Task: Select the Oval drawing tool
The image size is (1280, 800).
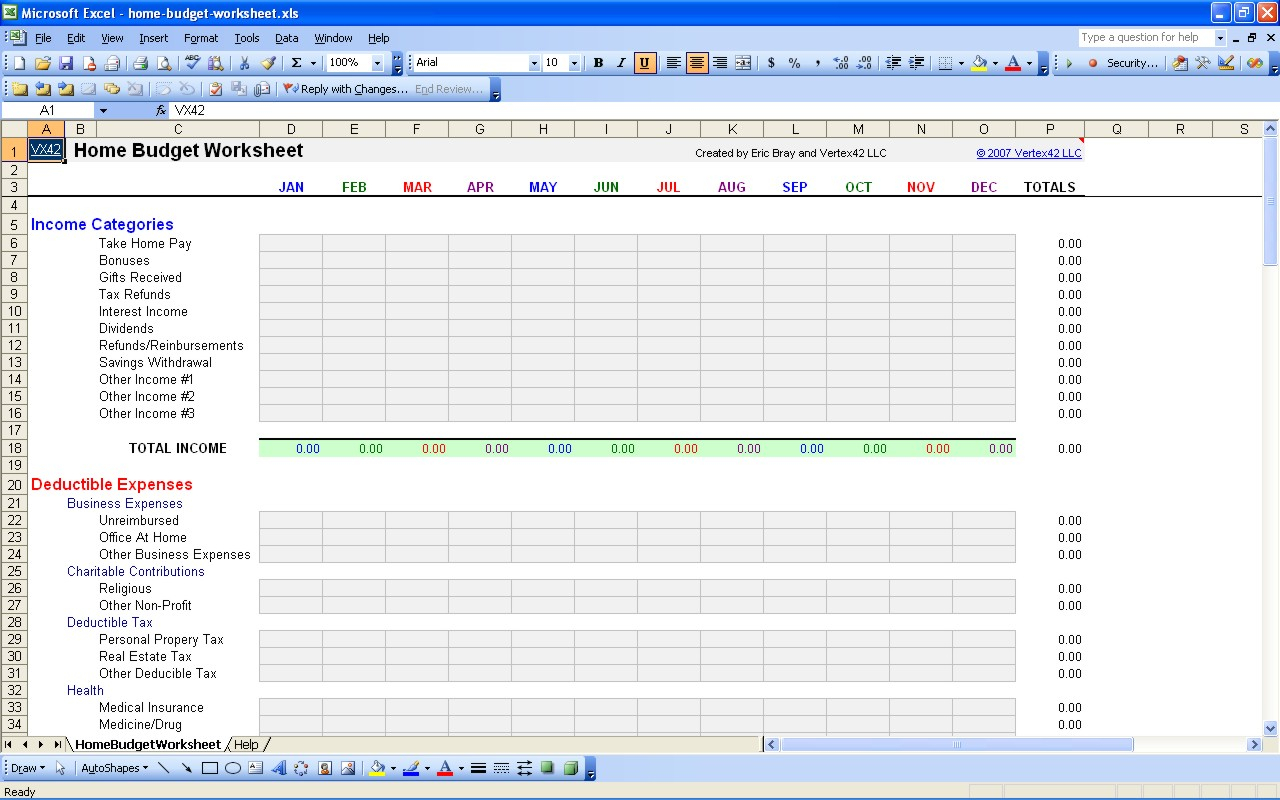Action: tap(233, 769)
